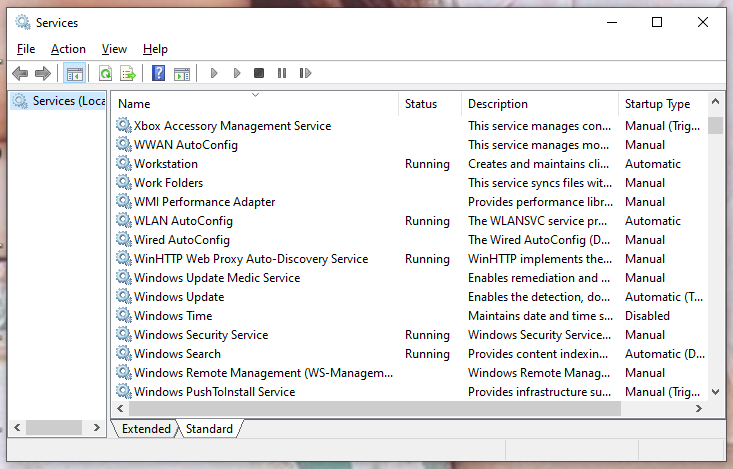Click 'Maintains date and time s...' description

pyautogui.click(x=540, y=316)
